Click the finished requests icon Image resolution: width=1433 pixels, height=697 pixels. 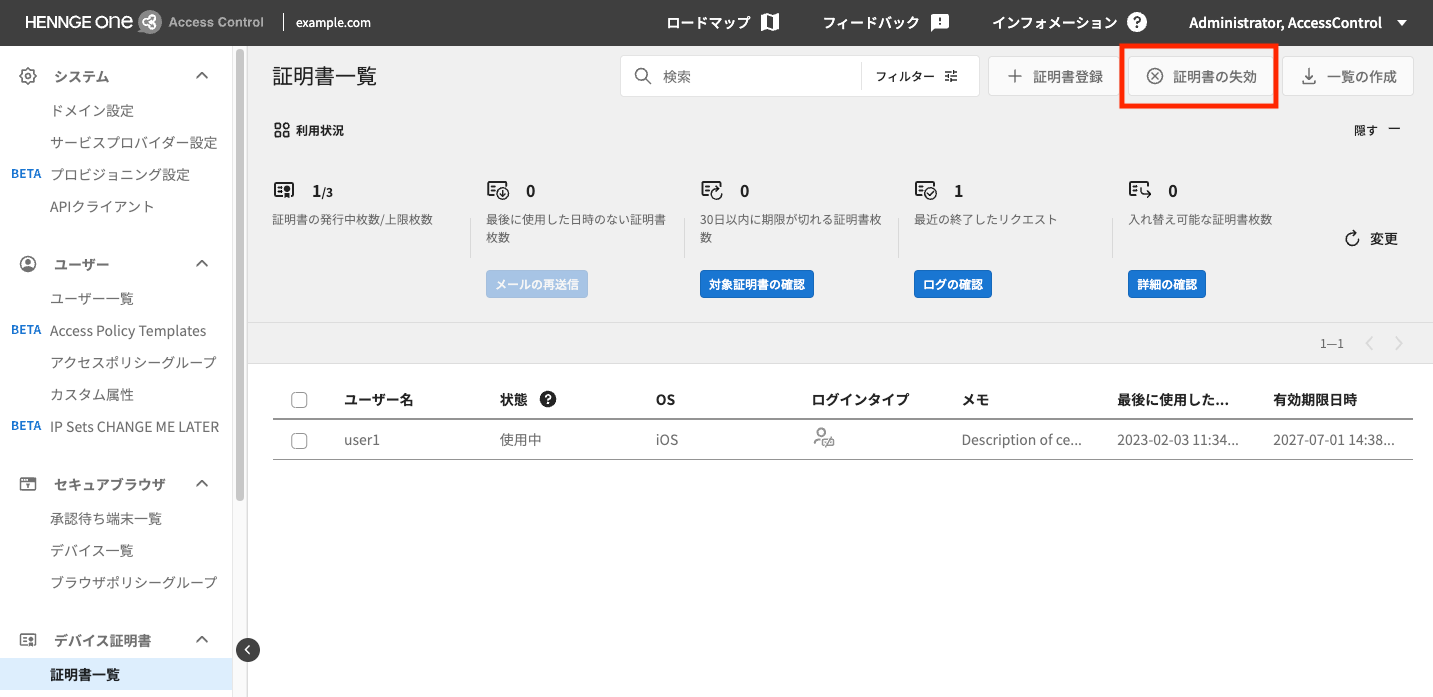click(x=926, y=190)
